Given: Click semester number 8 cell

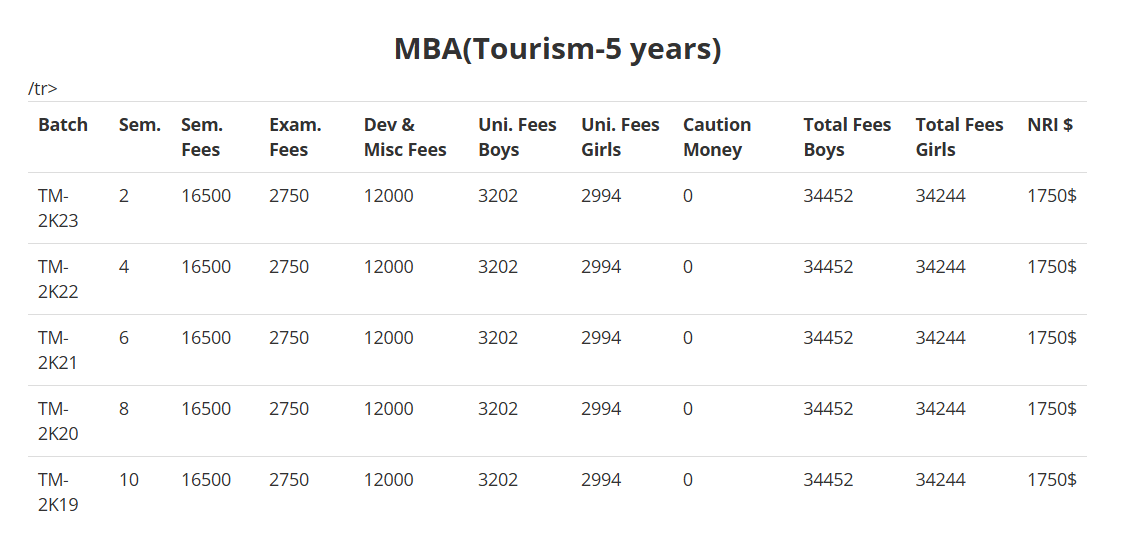Looking at the screenshot, I should click(124, 409).
